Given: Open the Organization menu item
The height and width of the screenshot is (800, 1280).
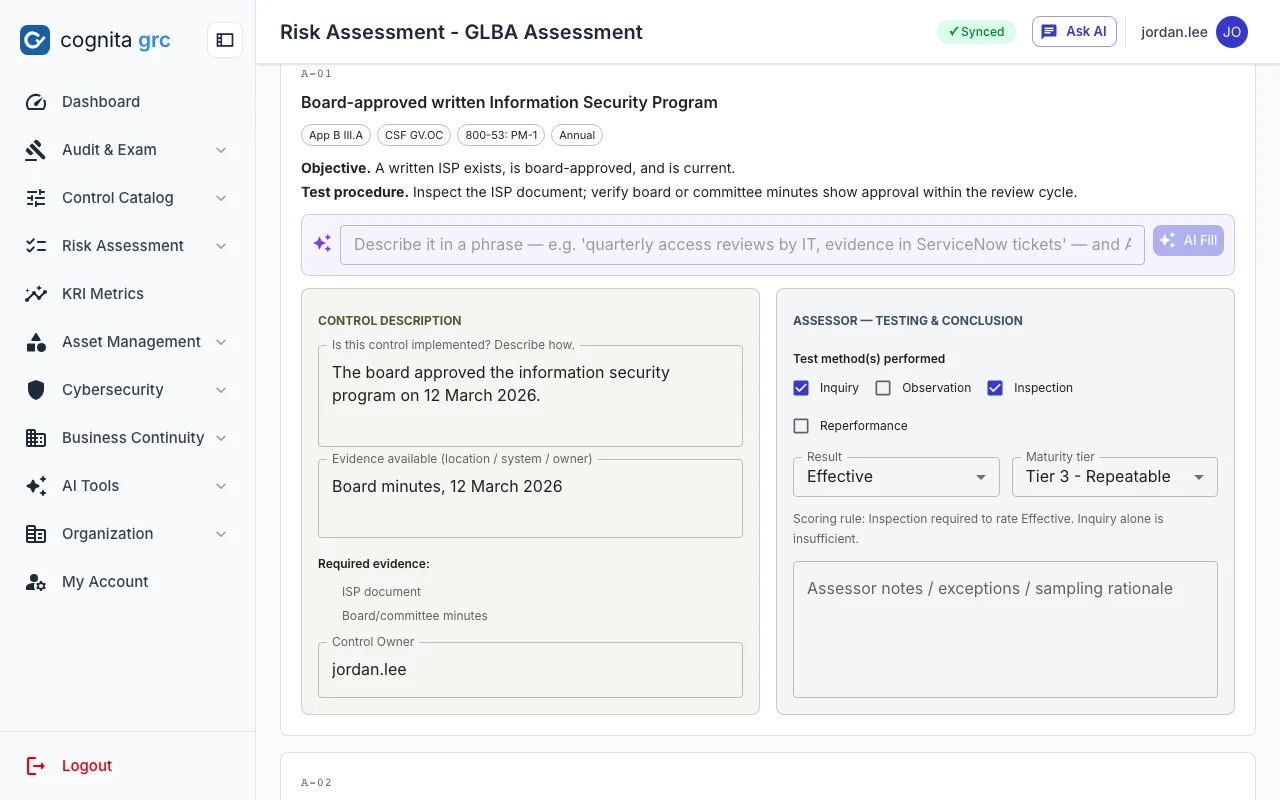Looking at the screenshot, I should coord(128,534).
